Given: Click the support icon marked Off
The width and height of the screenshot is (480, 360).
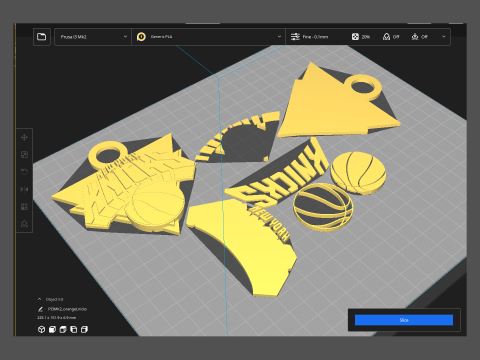Looking at the screenshot, I should (386, 37).
